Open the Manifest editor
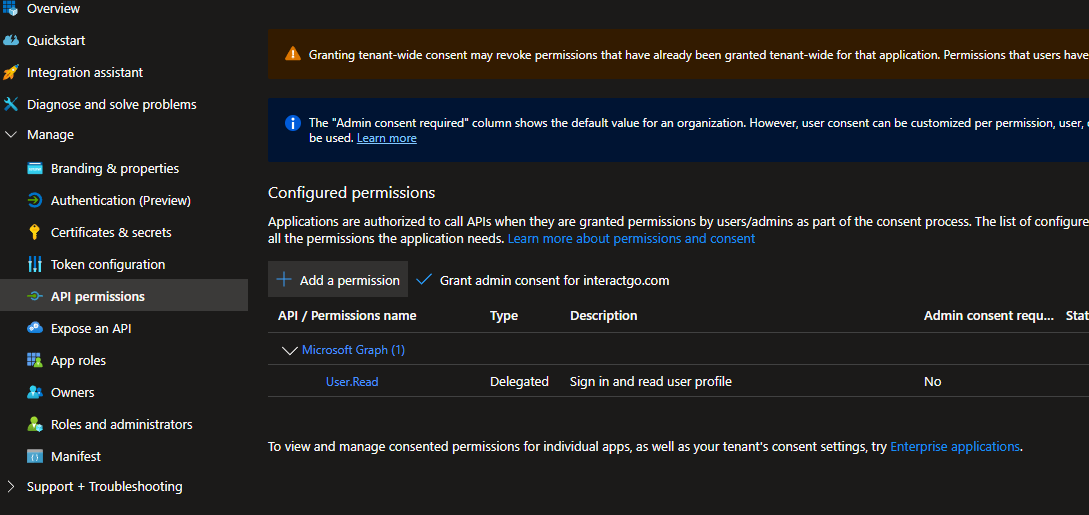Screen dimensions: 1089x515 pyautogui.click(x=76, y=456)
